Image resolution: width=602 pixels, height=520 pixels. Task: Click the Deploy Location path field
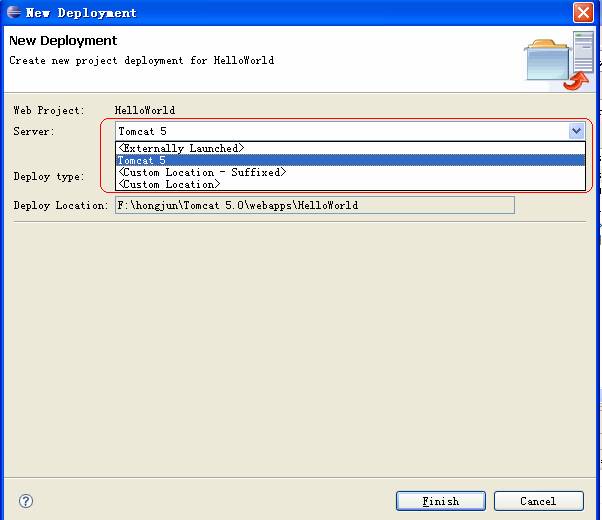[315, 205]
